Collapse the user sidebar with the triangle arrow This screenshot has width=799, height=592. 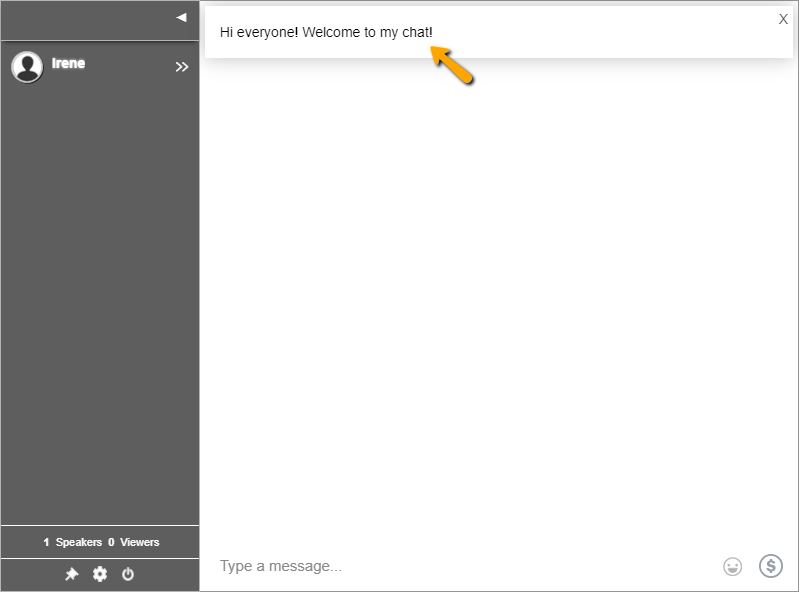pyautogui.click(x=181, y=17)
